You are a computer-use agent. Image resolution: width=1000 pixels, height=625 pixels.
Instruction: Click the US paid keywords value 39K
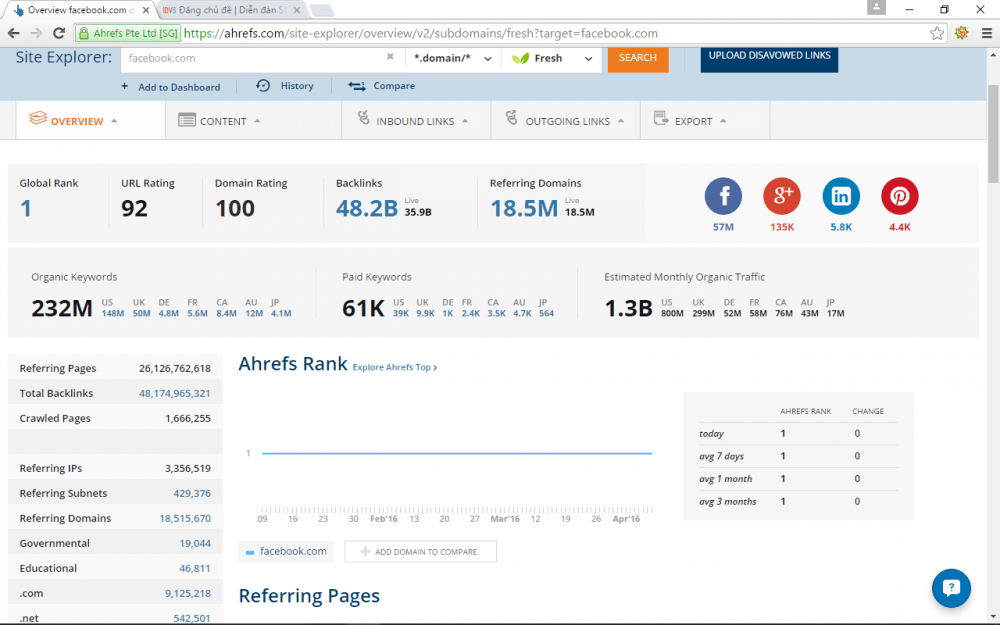point(401,313)
